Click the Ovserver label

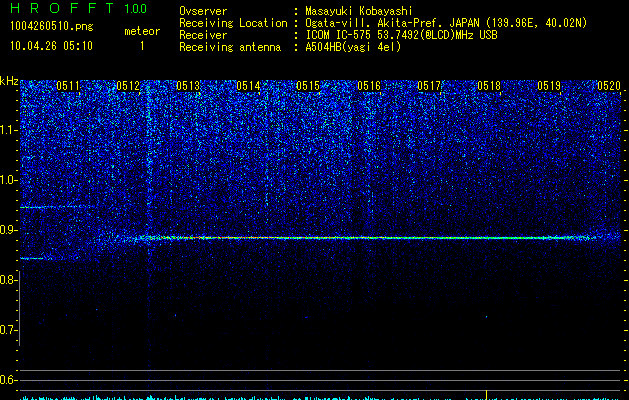[x=203, y=11]
